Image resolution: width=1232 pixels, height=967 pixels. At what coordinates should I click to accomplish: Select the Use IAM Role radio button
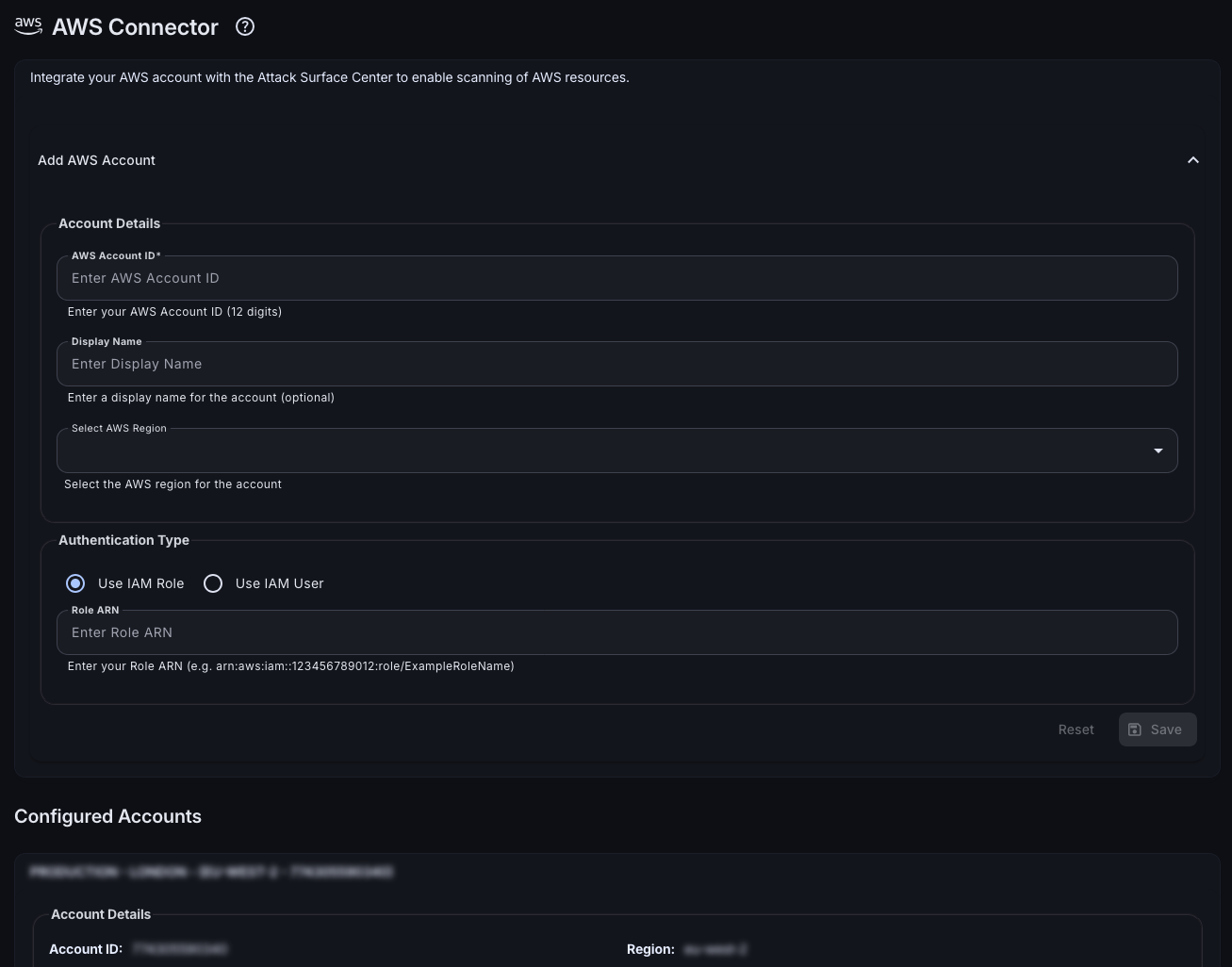pos(75,583)
